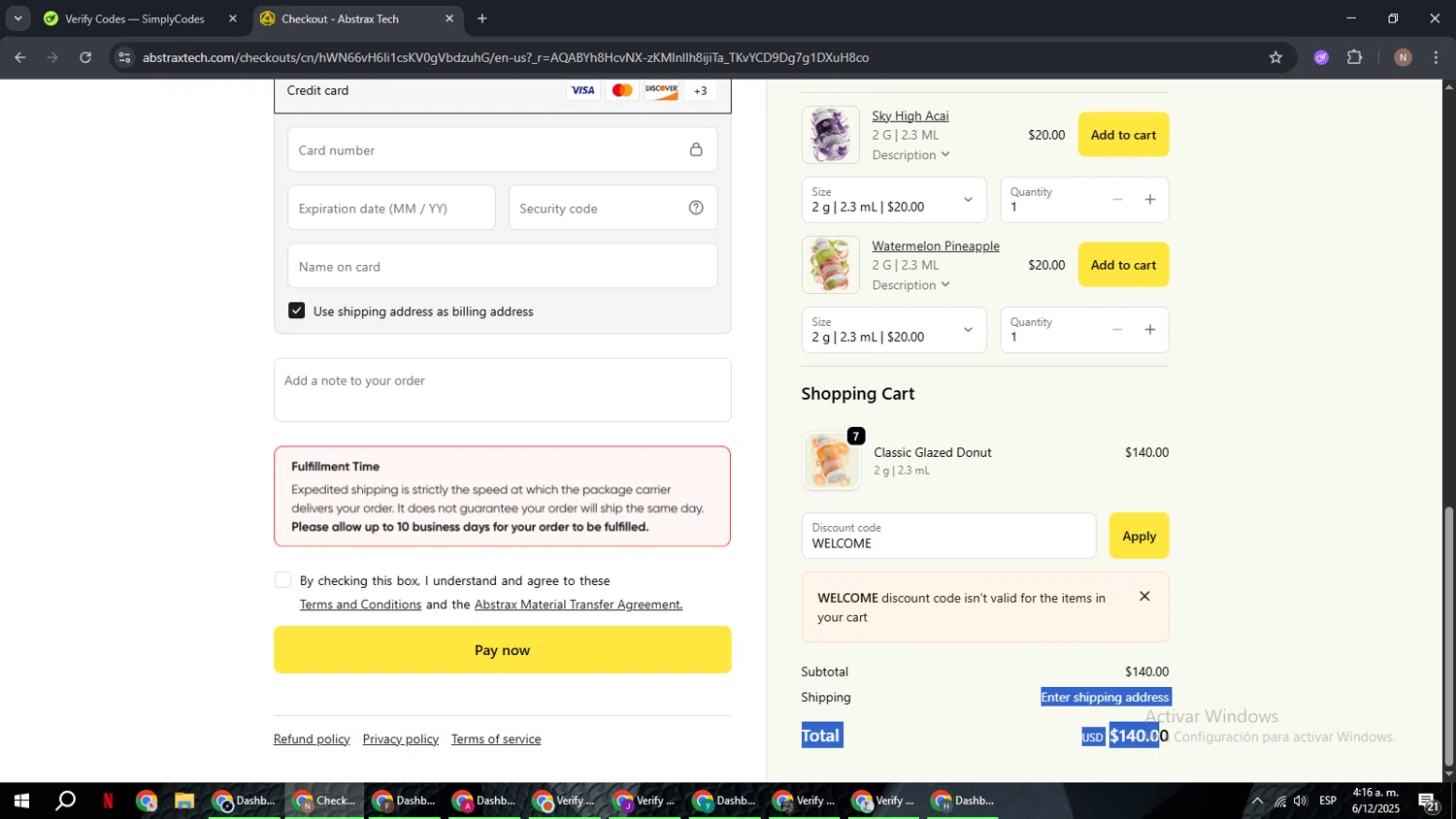Viewport: 1456px width, 819px height.
Task: Focus the Security code field
Action: (x=613, y=208)
